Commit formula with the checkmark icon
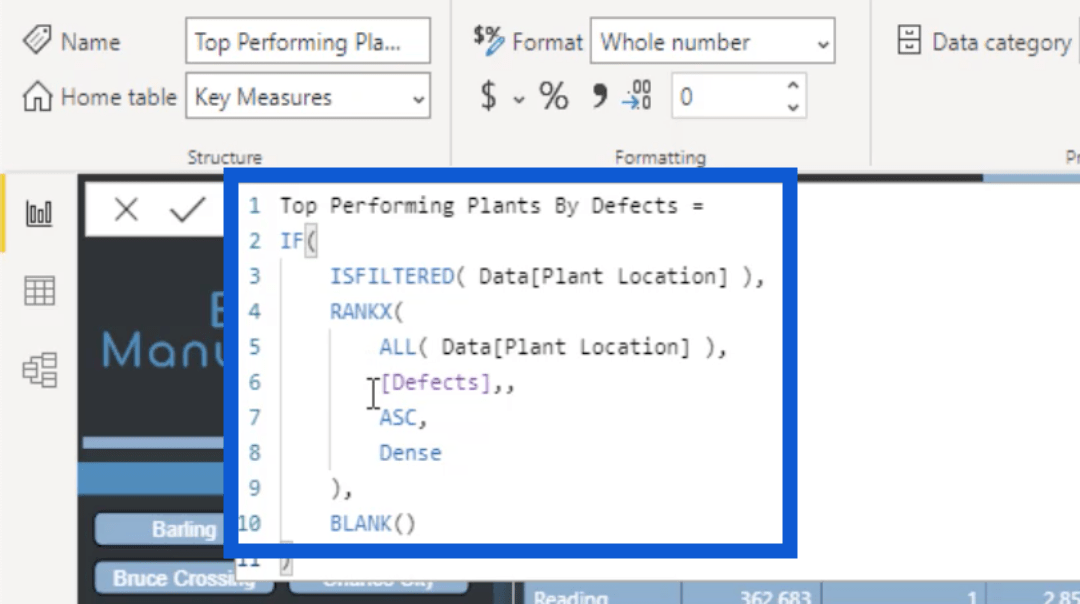 pyautogui.click(x=187, y=209)
